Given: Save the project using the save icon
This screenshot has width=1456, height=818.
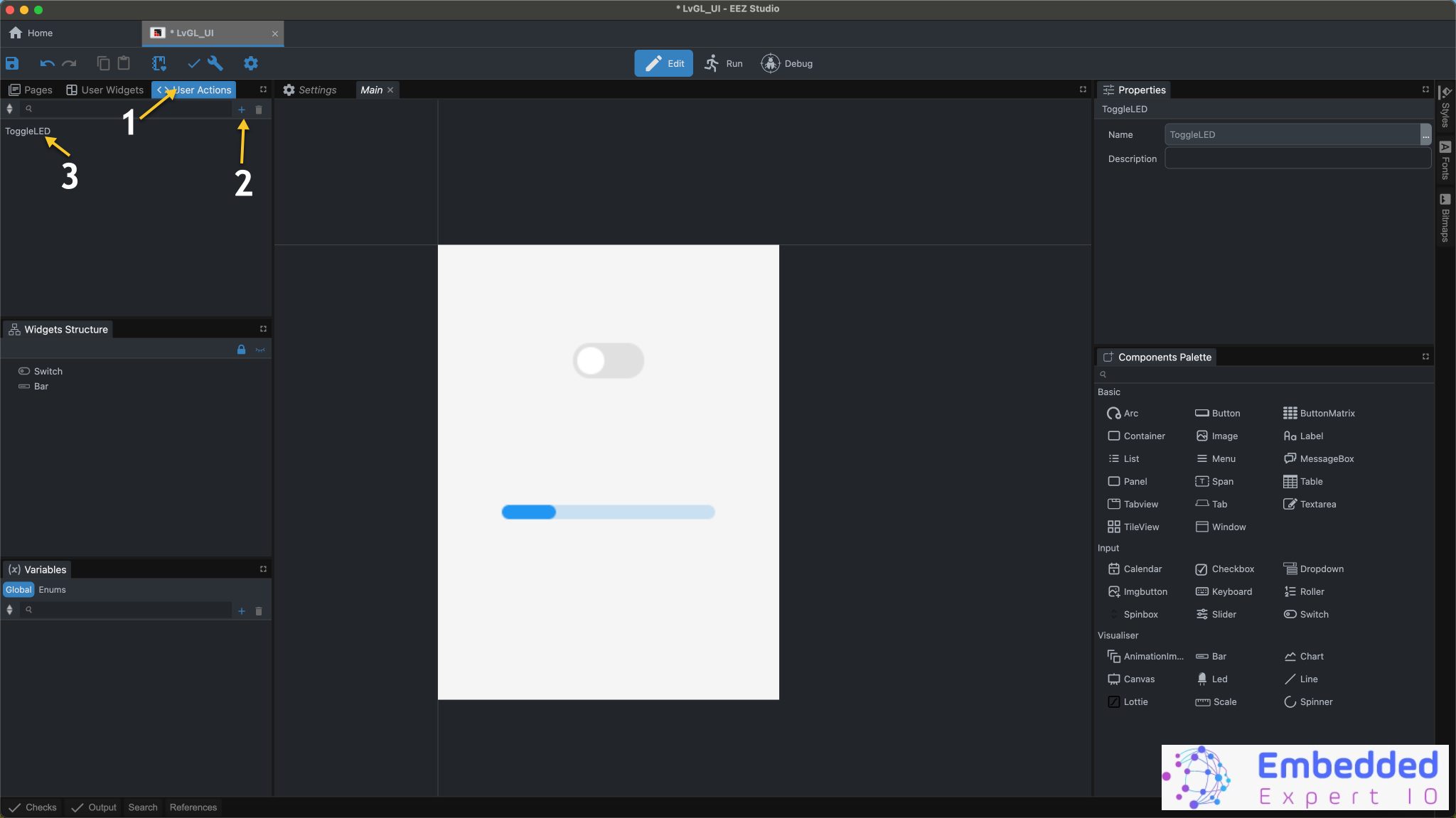Looking at the screenshot, I should [11, 63].
